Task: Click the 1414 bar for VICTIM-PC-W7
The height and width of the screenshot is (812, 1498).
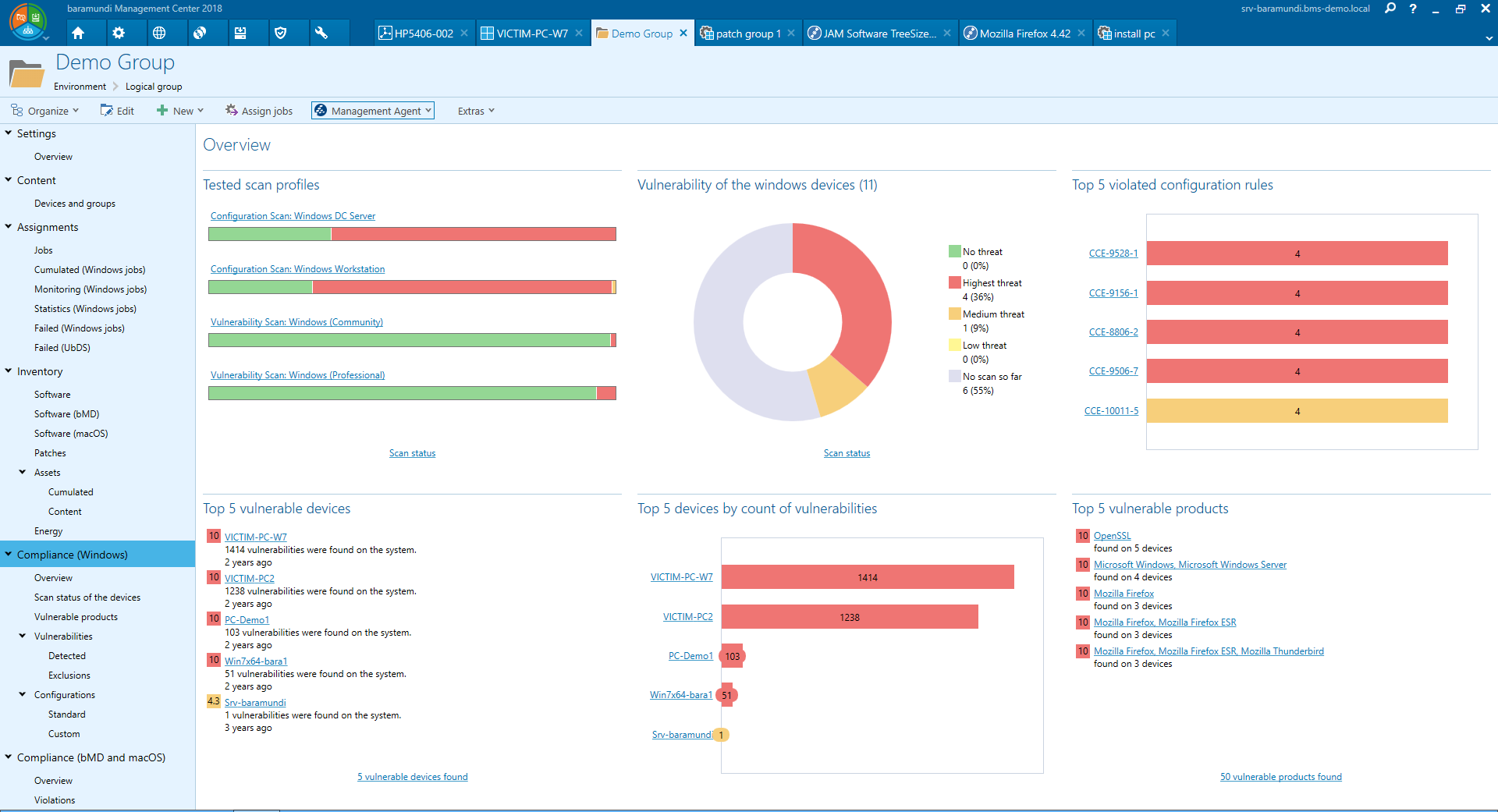Action: pos(868,577)
